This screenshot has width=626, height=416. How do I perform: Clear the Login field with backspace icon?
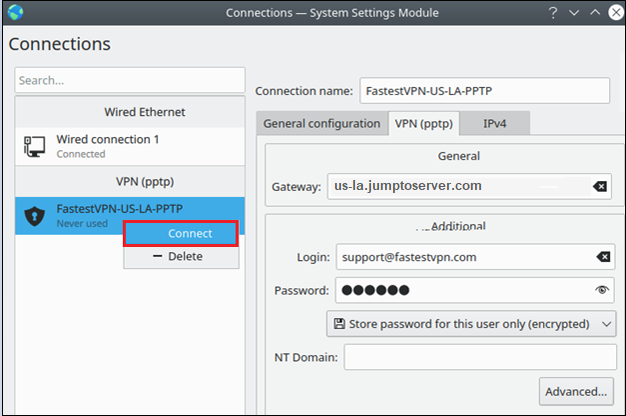[603, 257]
